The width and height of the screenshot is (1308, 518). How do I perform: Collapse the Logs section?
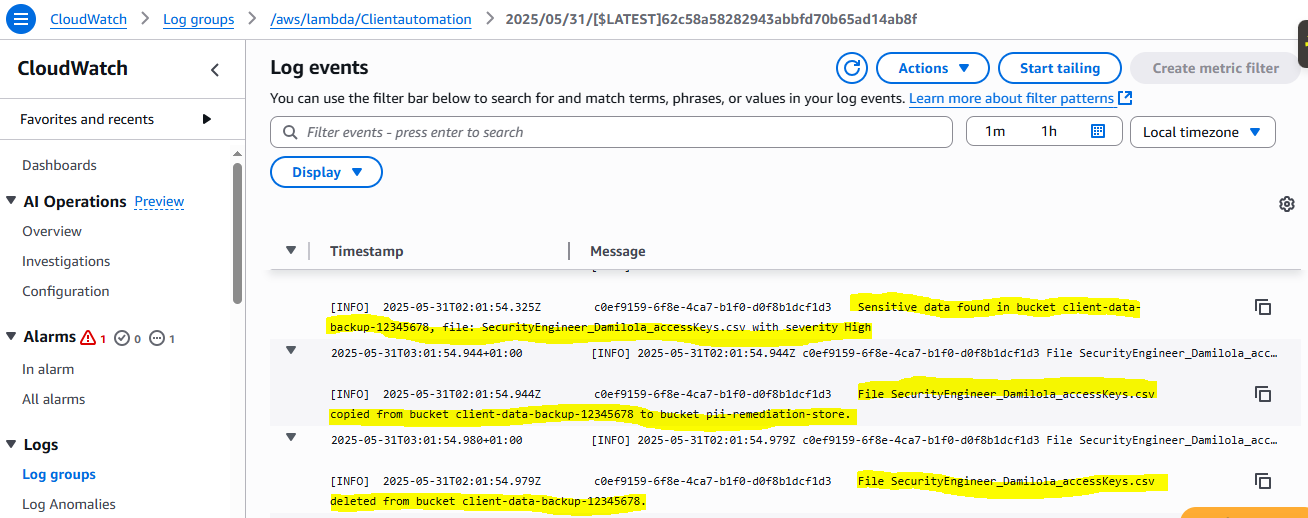11,445
